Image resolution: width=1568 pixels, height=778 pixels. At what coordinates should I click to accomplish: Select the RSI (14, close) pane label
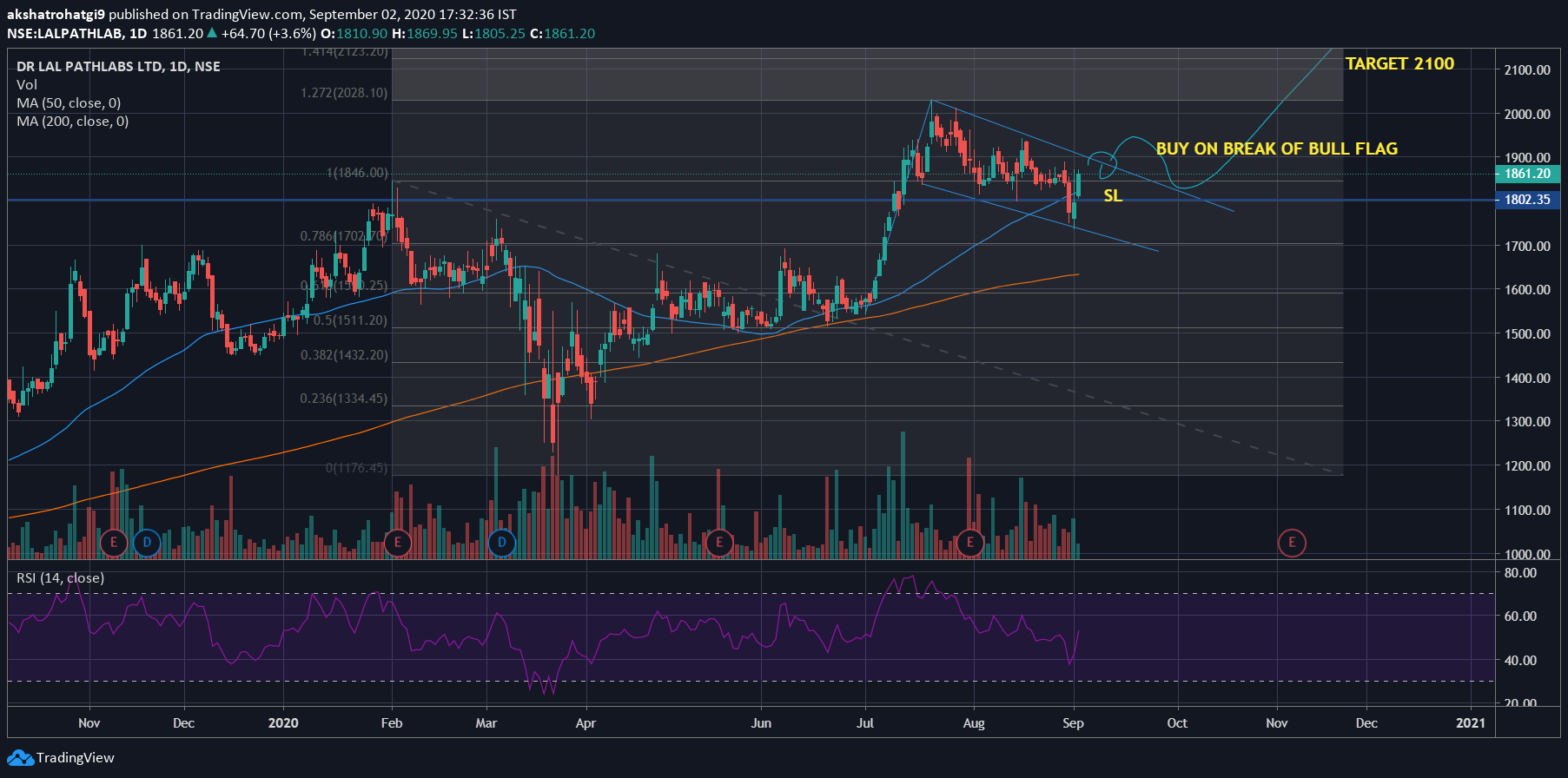tap(60, 577)
